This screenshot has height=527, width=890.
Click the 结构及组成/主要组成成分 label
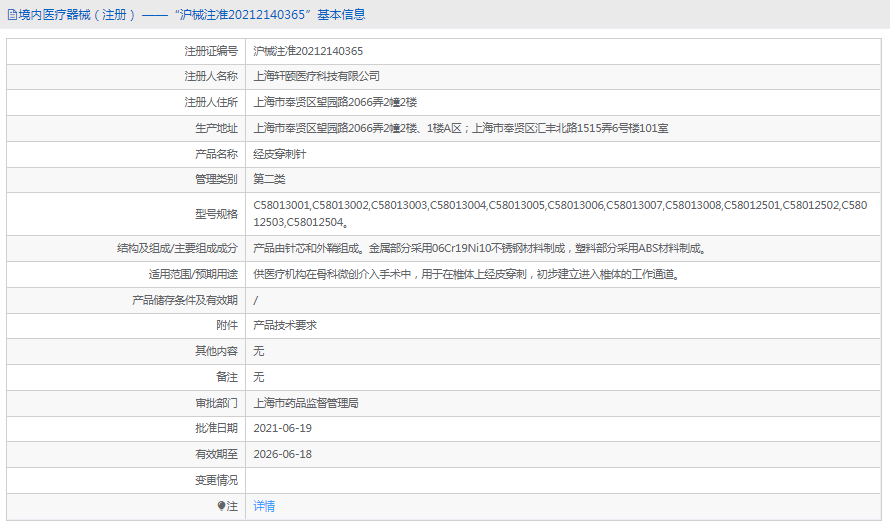click(178, 248)
